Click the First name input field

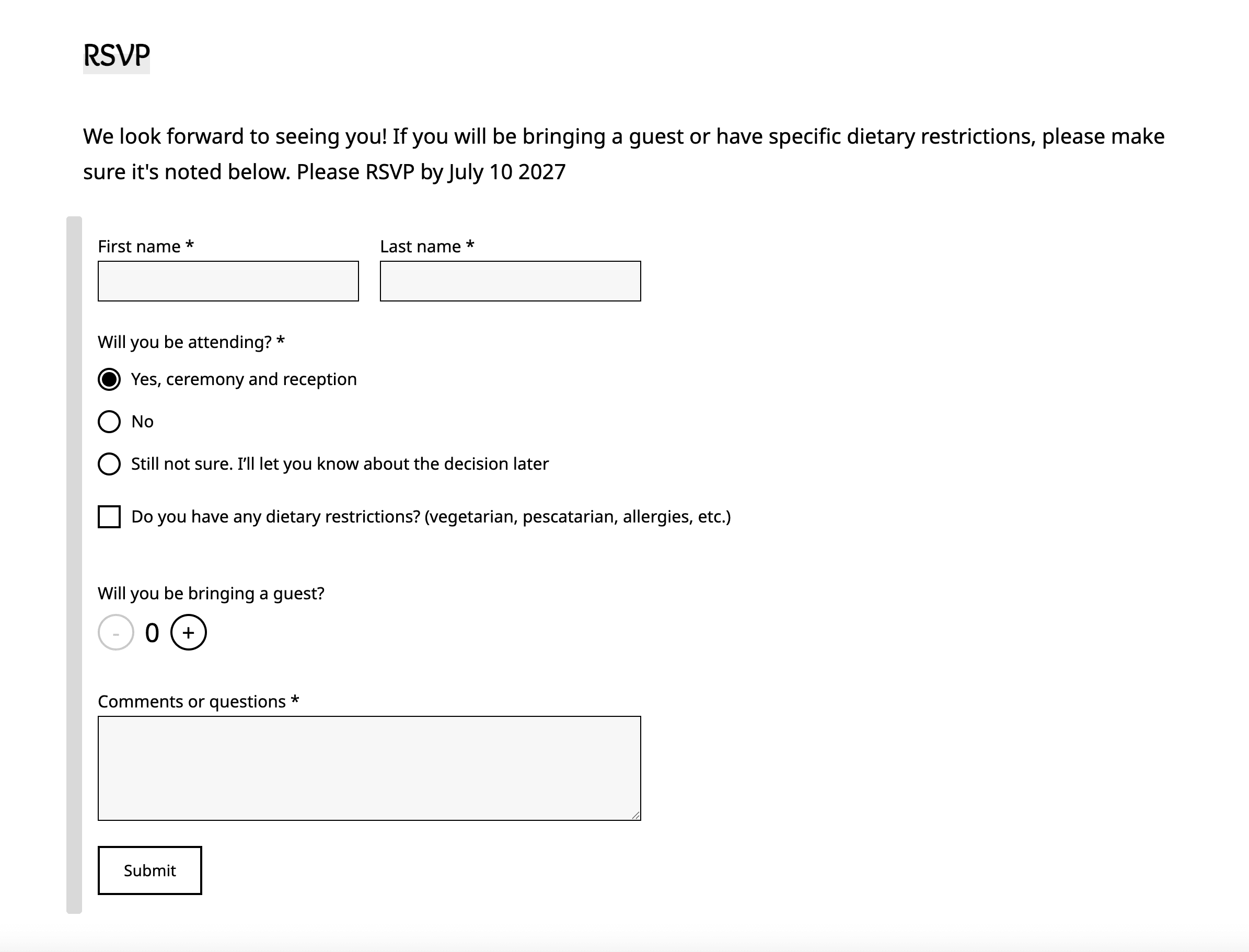click(x=228, y=281)
